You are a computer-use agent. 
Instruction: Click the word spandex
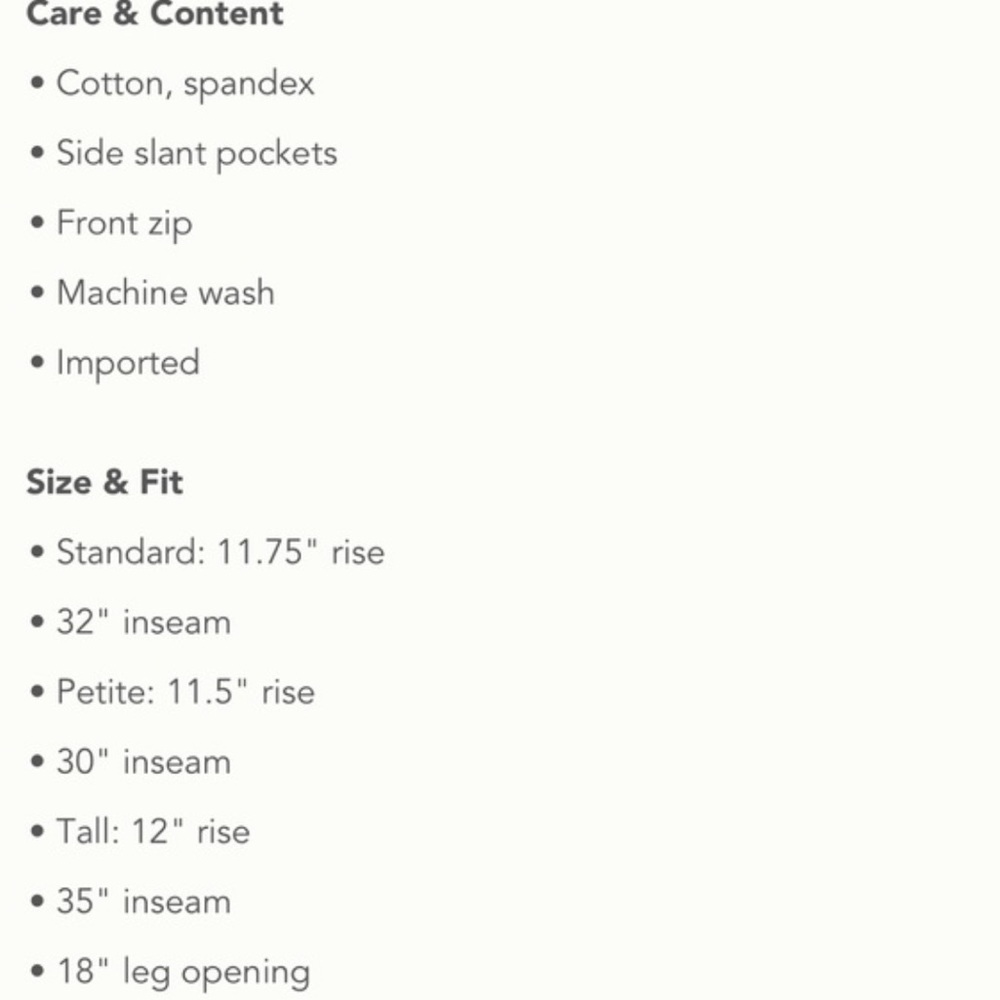(x=249, y=84)
